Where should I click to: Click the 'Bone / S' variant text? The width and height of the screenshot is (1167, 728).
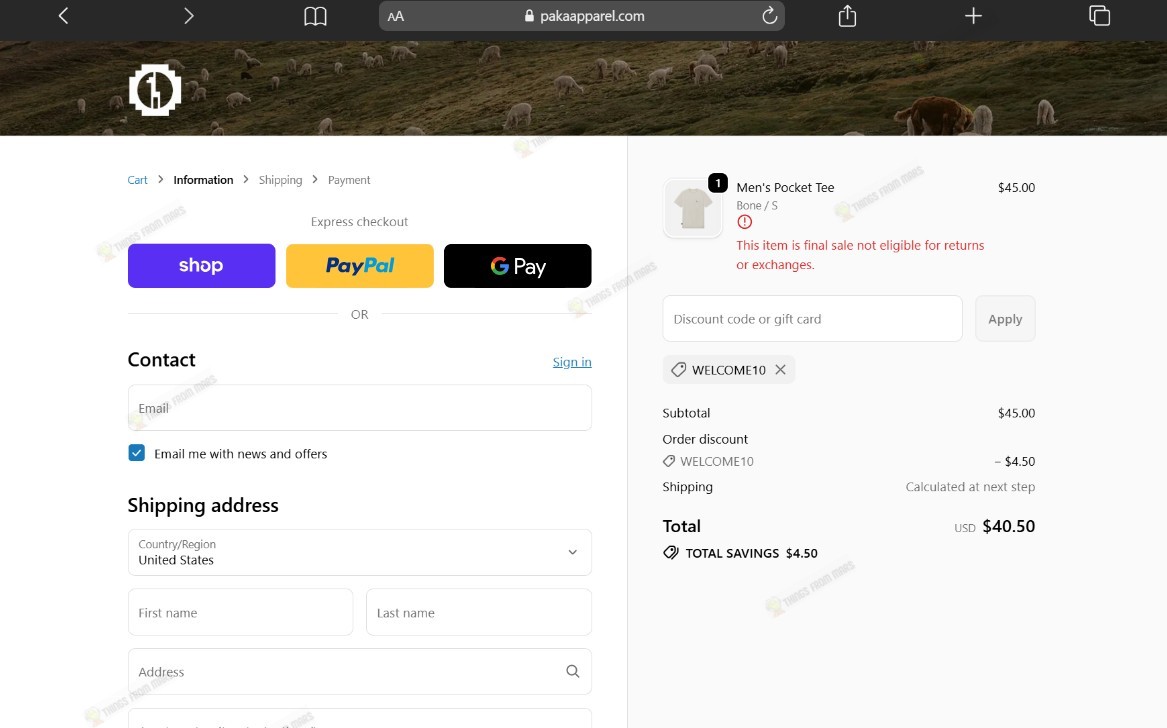click(x=757, y=205)
